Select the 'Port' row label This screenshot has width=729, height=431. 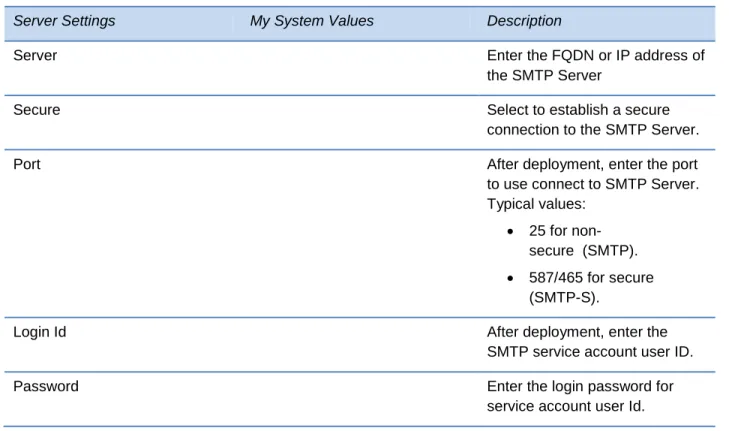point(27,164)
